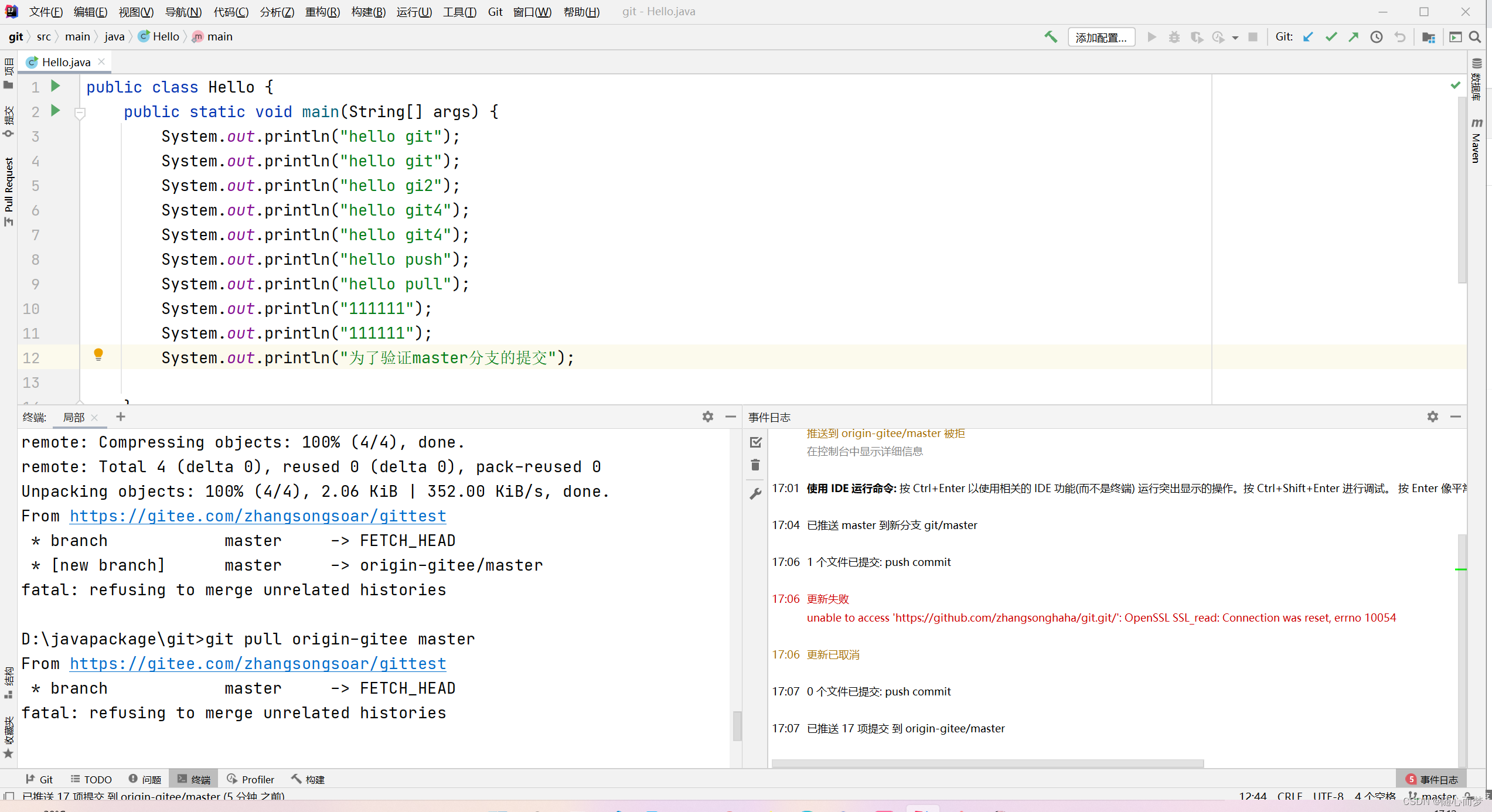This screenshot has height=812, width=1492.
Task: Click Git update project arrow icon
Action: tap(1308, 37)
